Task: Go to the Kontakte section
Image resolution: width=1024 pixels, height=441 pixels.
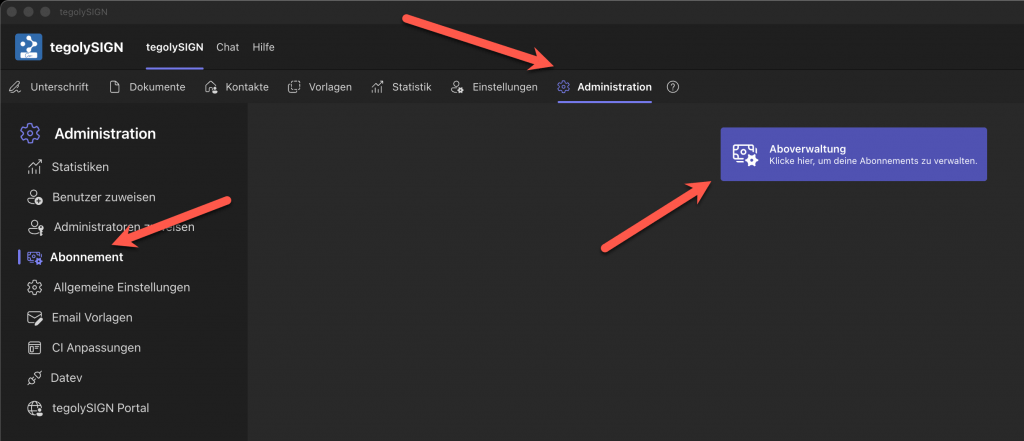Action: 237,87
